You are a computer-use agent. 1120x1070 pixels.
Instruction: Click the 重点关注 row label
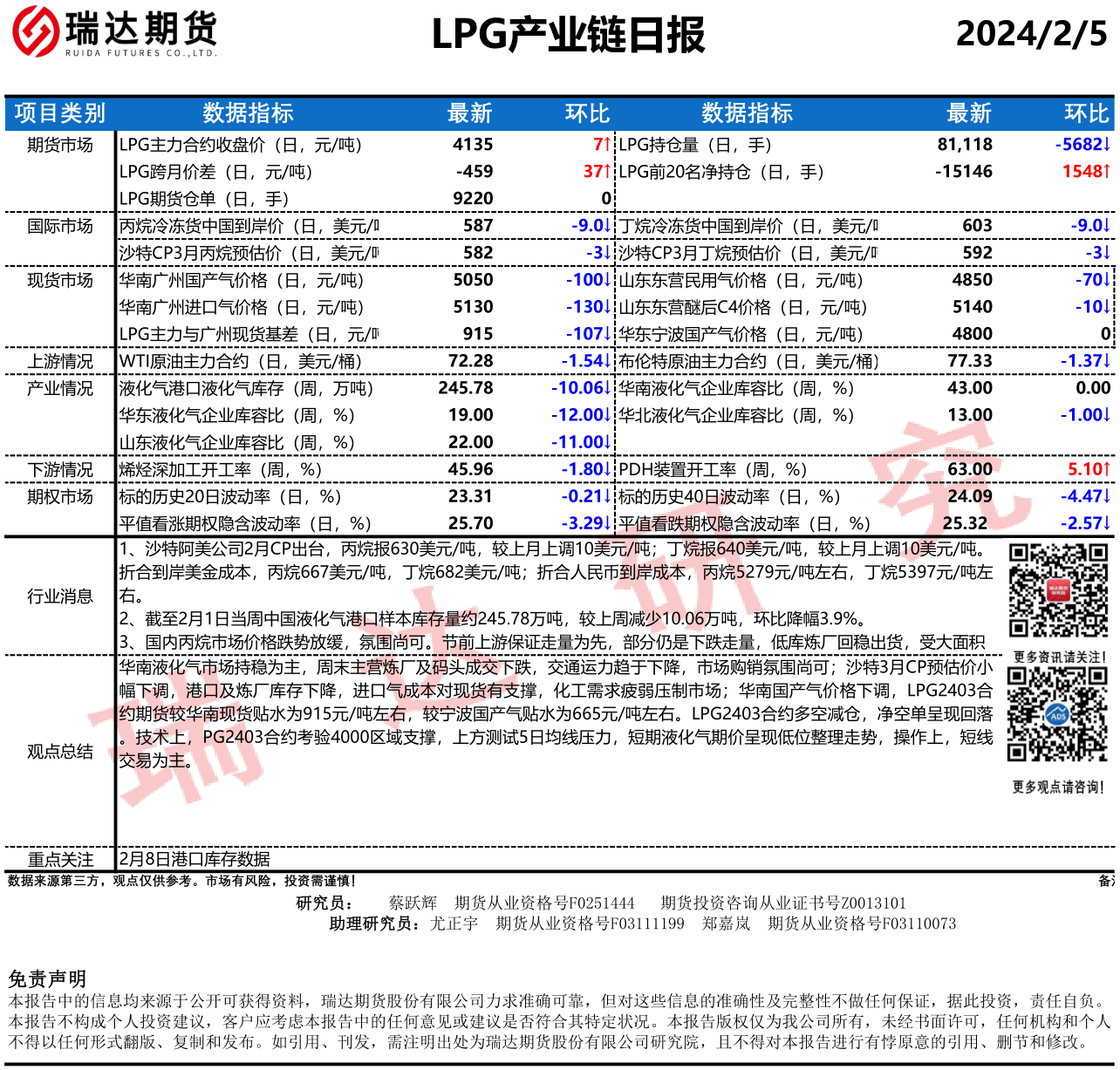59,859
